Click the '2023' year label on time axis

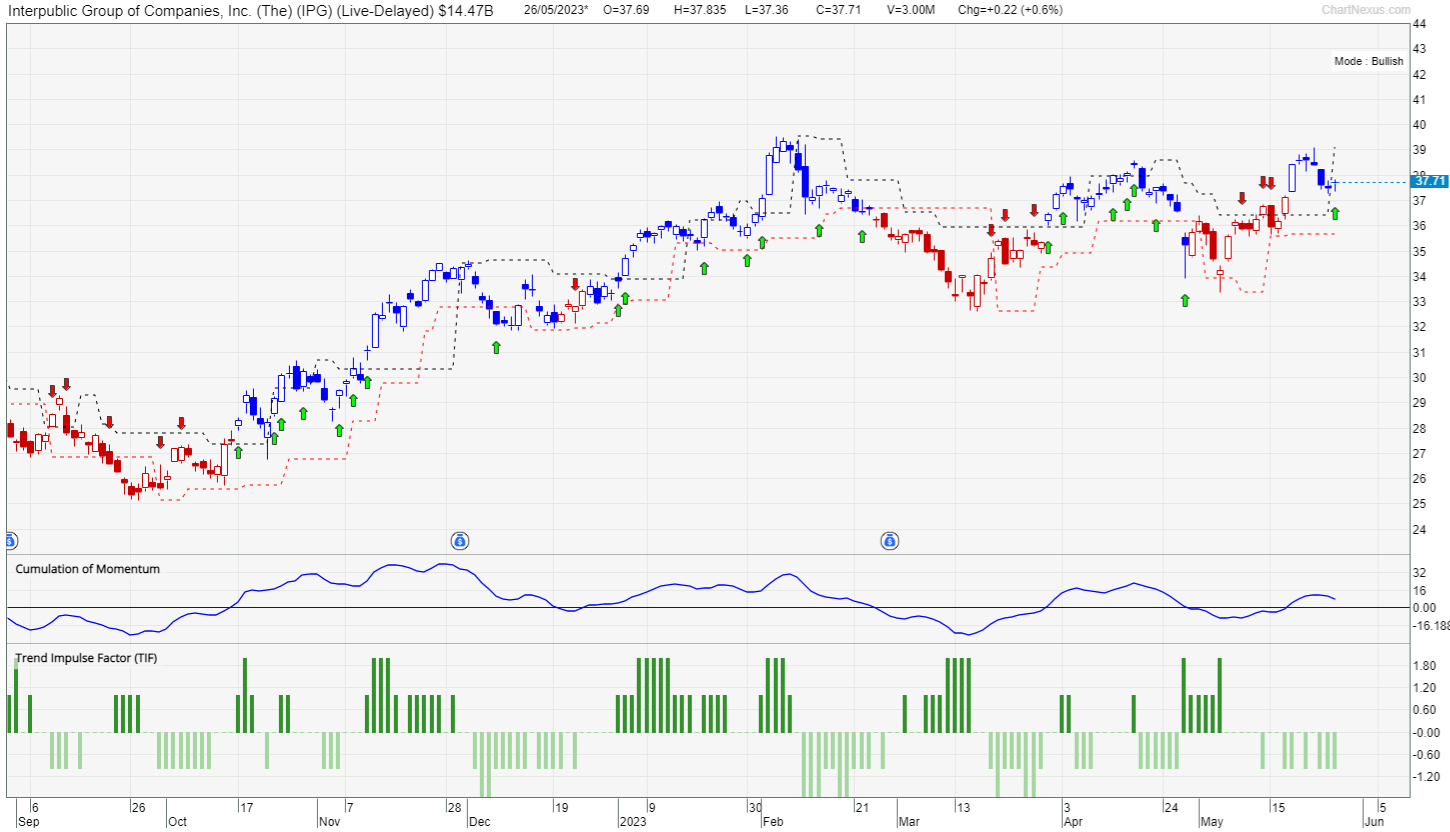click(631, 822)
